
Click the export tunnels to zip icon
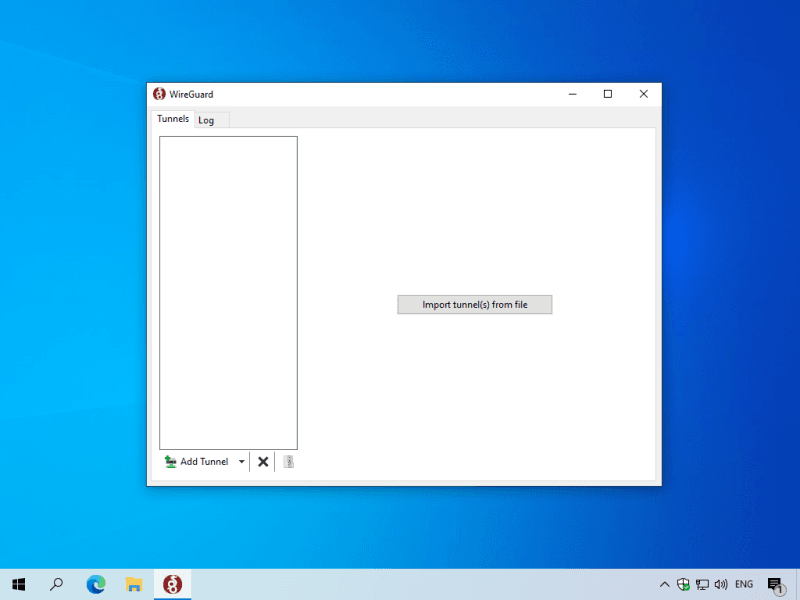coord(288,462)
